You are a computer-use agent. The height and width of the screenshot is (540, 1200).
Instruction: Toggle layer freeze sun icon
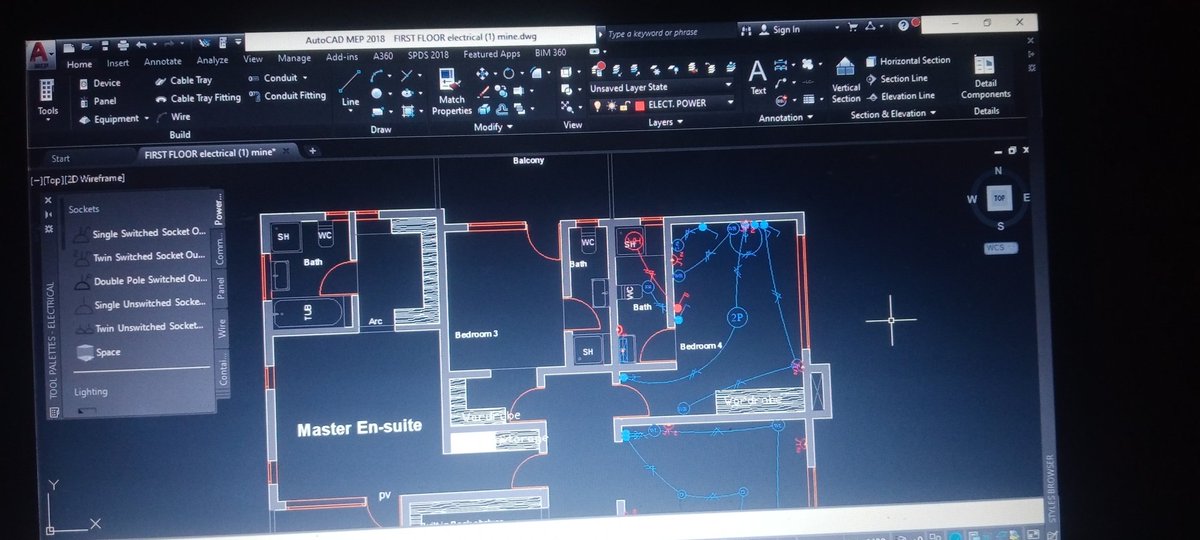coord(609,105)
